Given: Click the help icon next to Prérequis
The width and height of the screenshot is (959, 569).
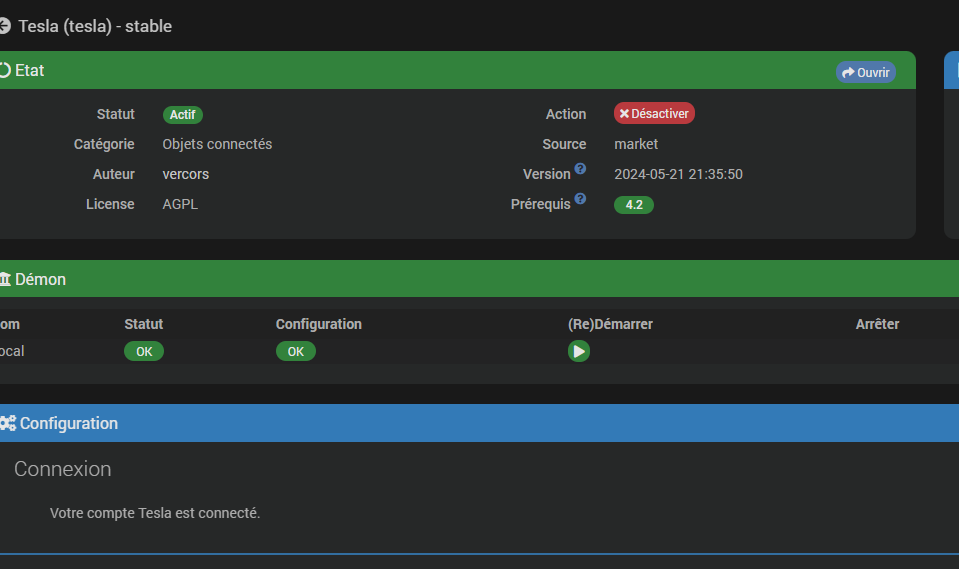Looking at the screenshot, I should [x=580, y=198].
